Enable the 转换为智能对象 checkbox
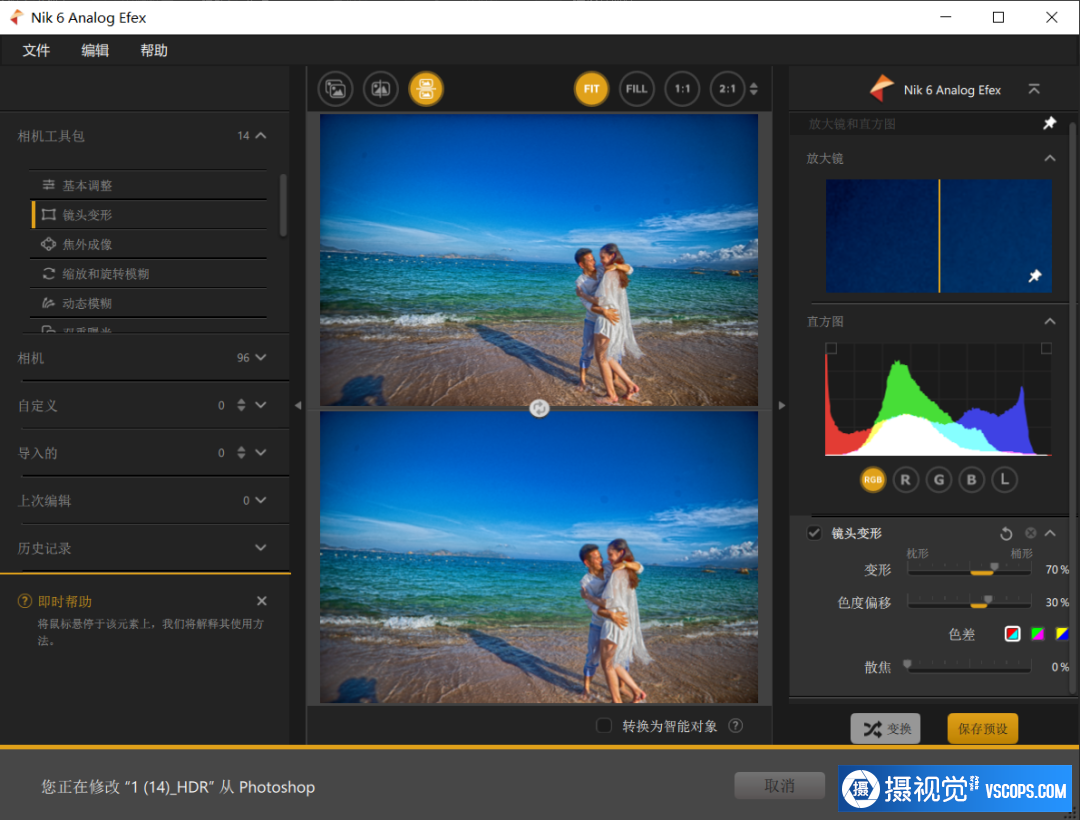 point(604,726)
